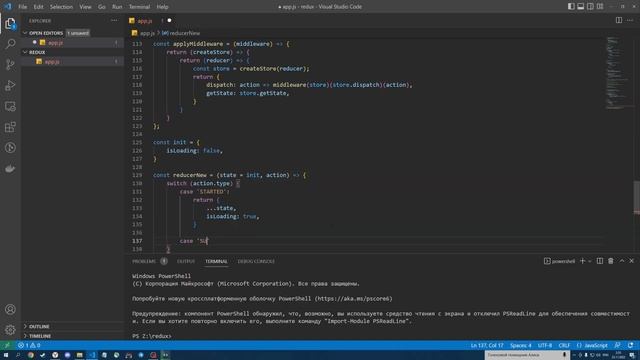Click the Alice voice assistant microphone
Screen dimensions: 640x360
point(564,355)
